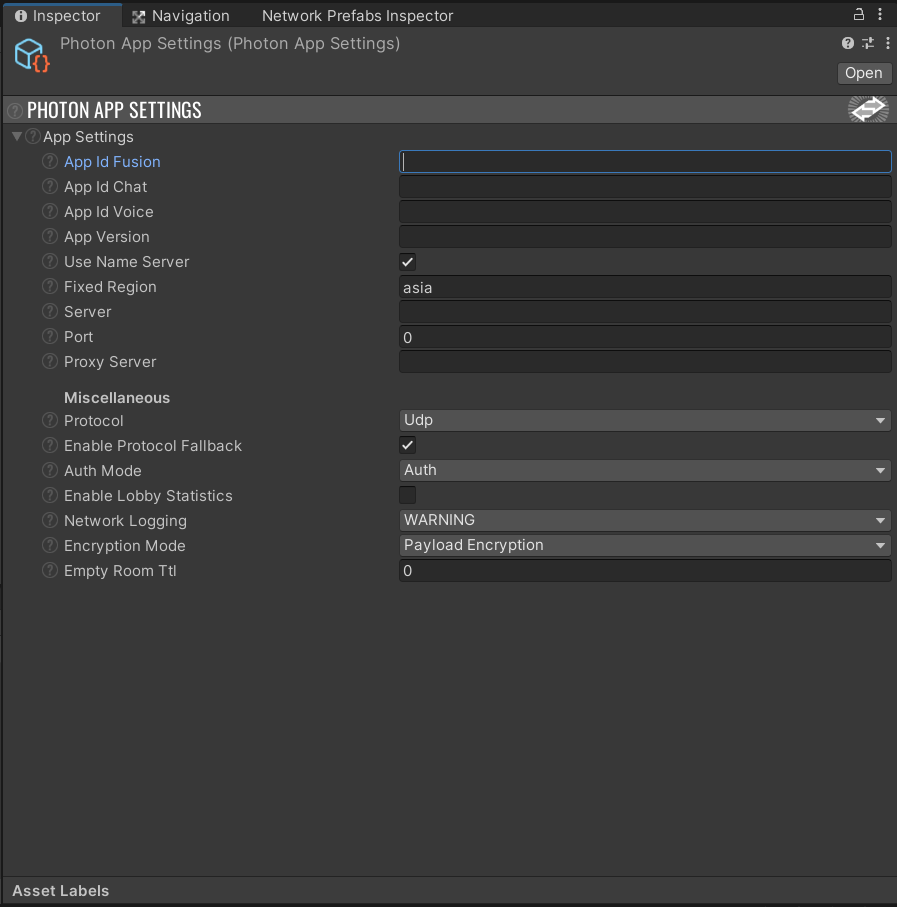Collapse the App Settings foldout arrow
This screenshot has width=897, height=907.
17,137
